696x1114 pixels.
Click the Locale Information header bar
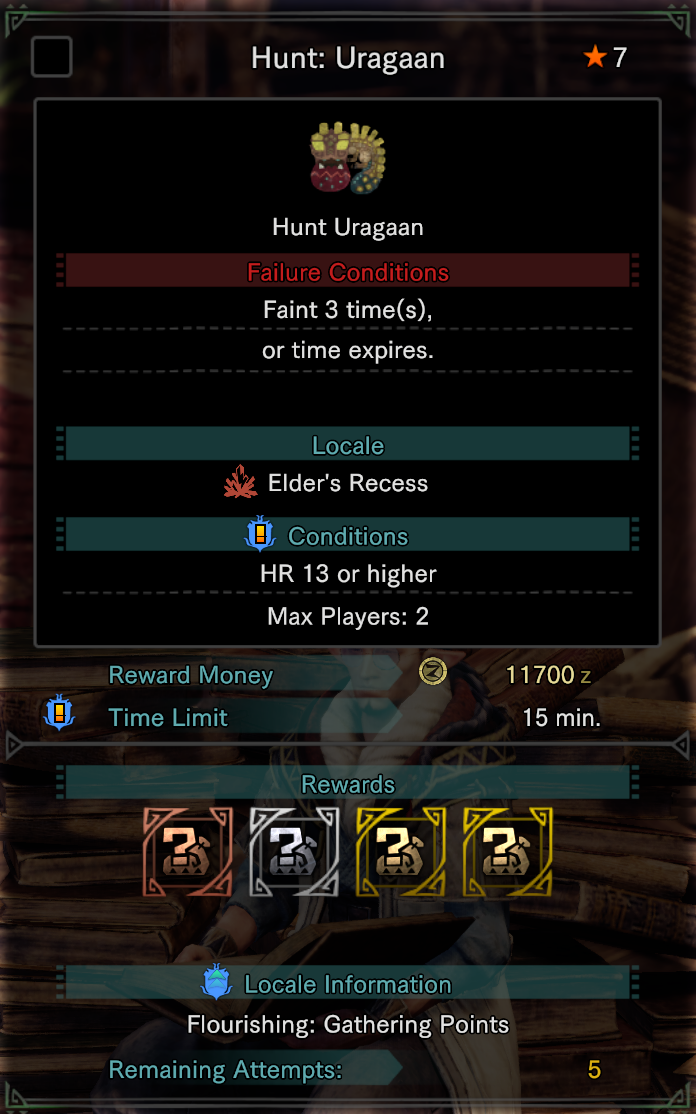pyautogui.click(x=348, y=983)
